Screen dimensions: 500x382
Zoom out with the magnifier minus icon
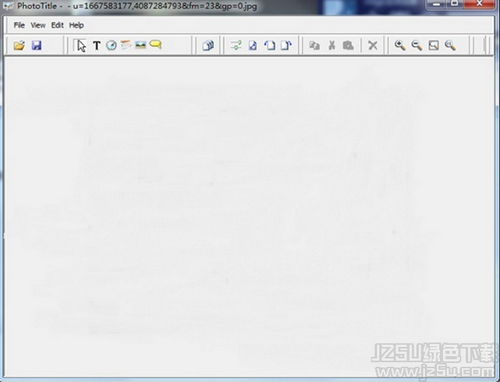(x=417, y=45)
